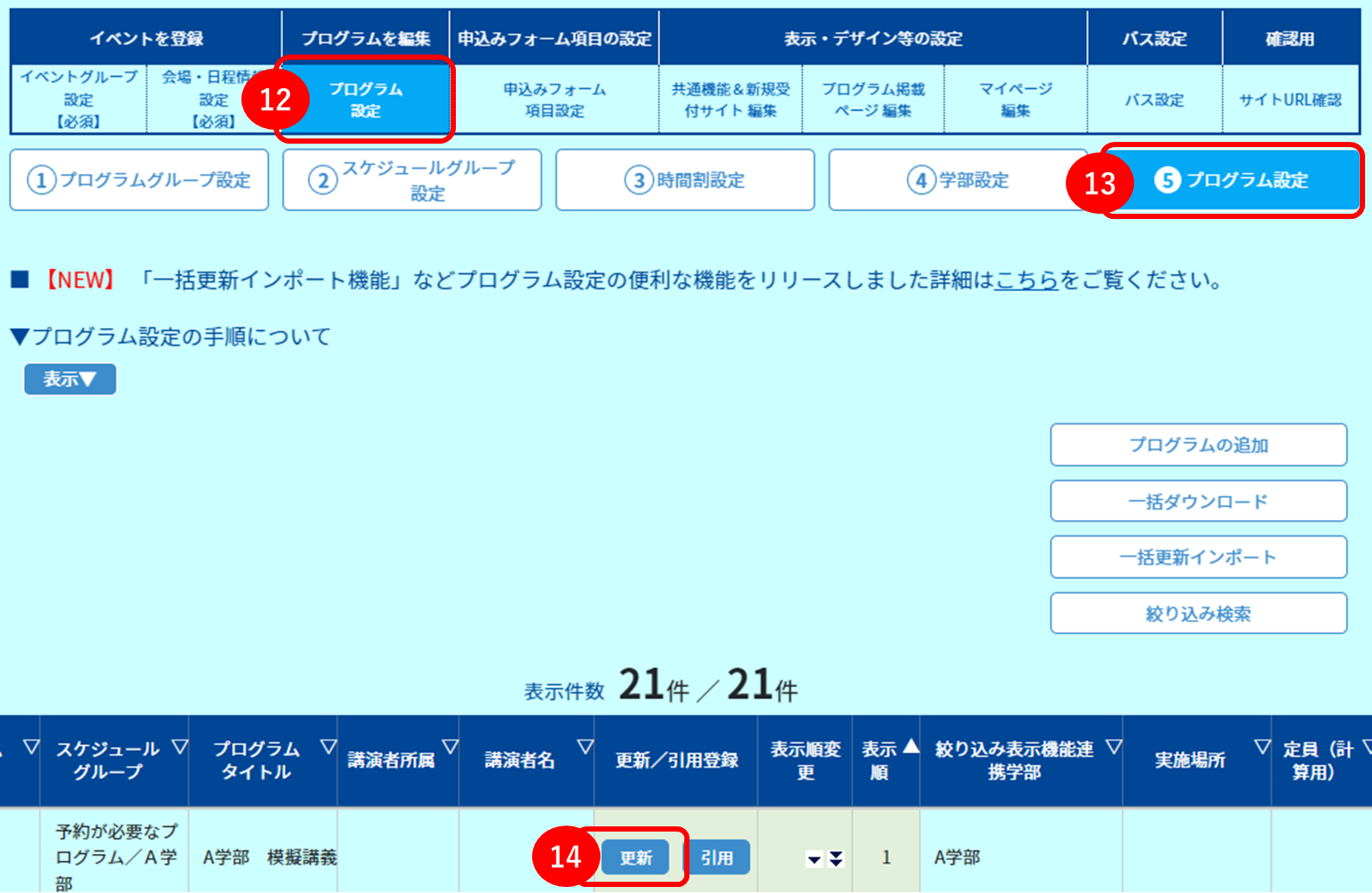The width and height of the screenshot is (1372, 893).
Task: Open 共通機能＆新規受付サイト編集 menu item
Action: [731, 100]
